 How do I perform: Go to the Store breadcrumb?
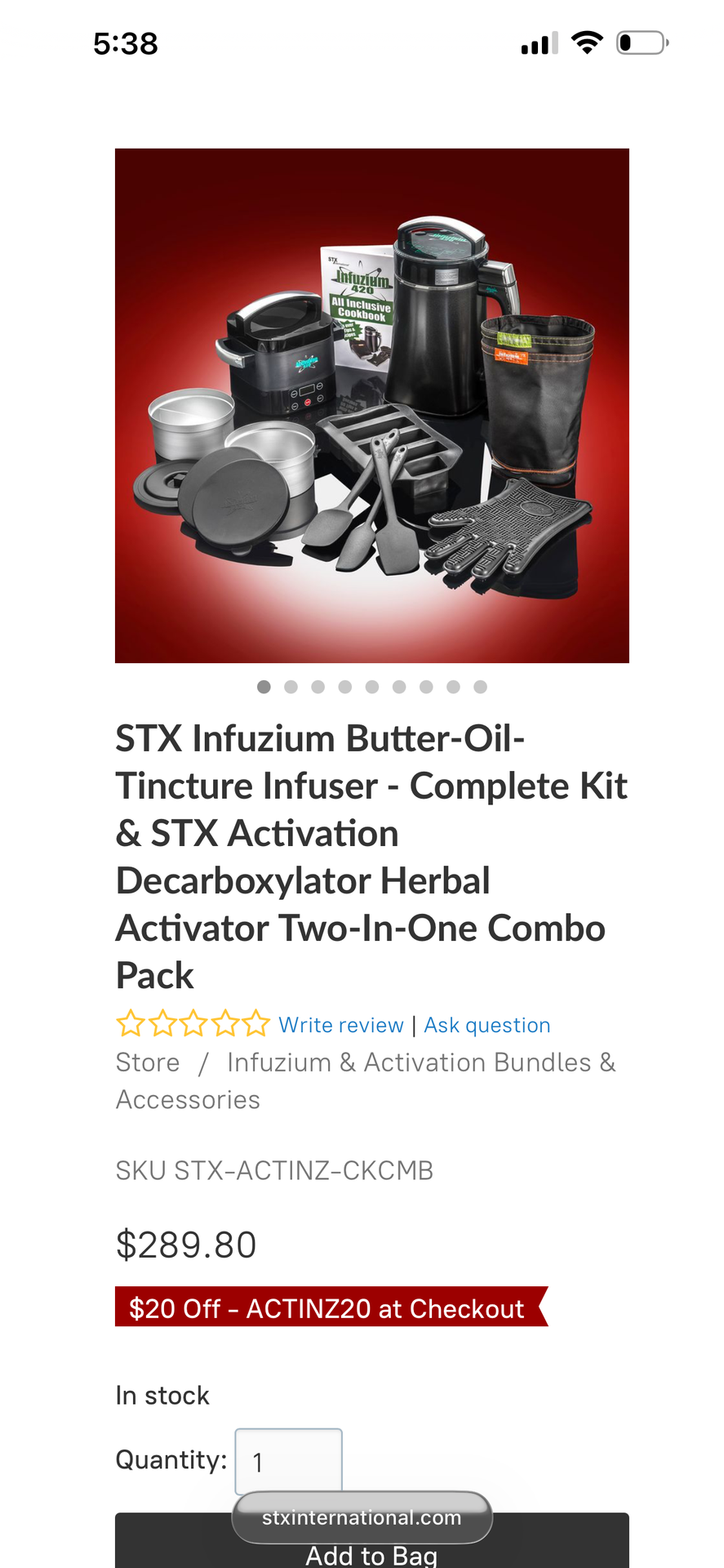coord(148,1062)
